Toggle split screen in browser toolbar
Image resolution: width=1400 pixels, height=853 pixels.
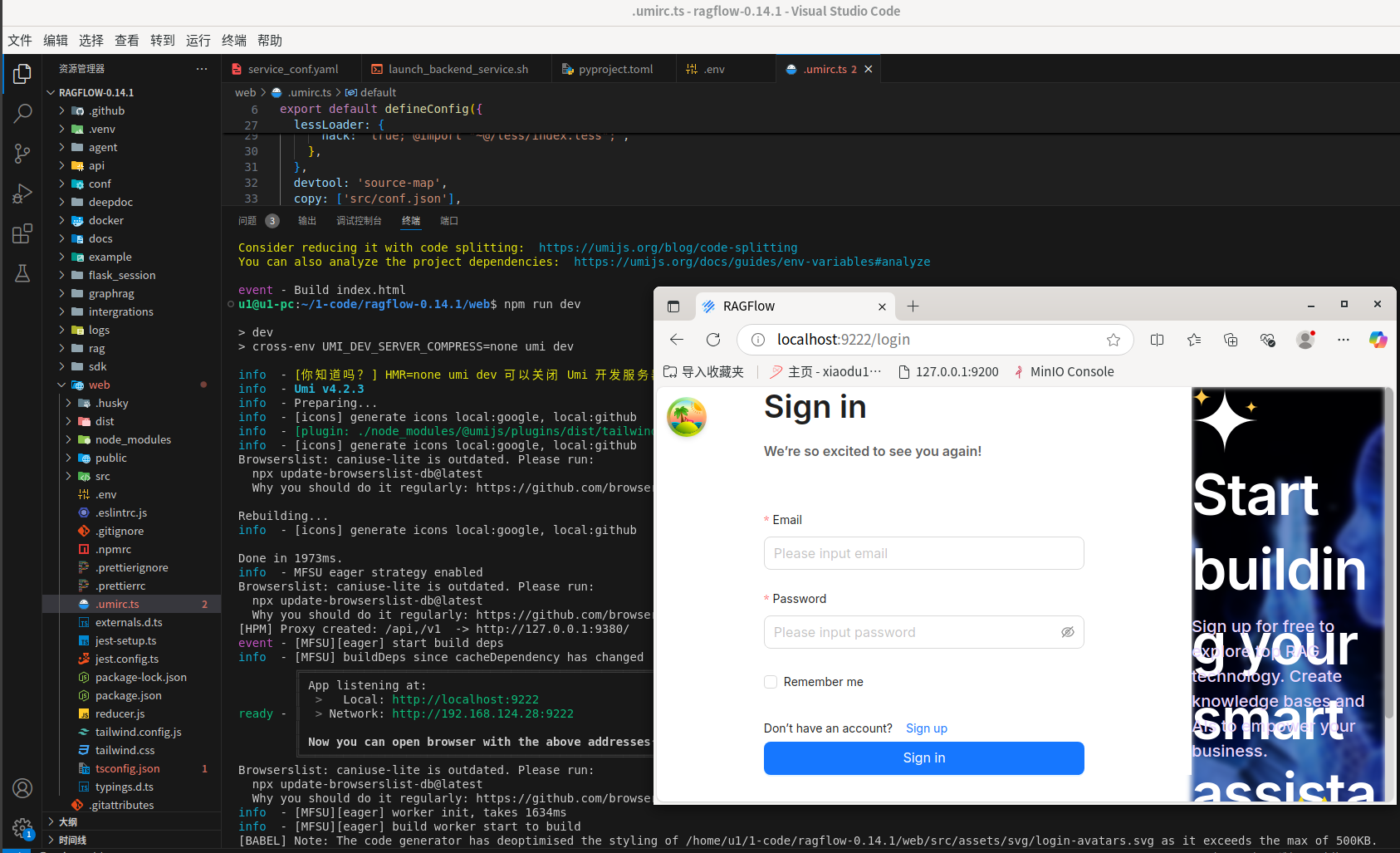(1157, 340)
